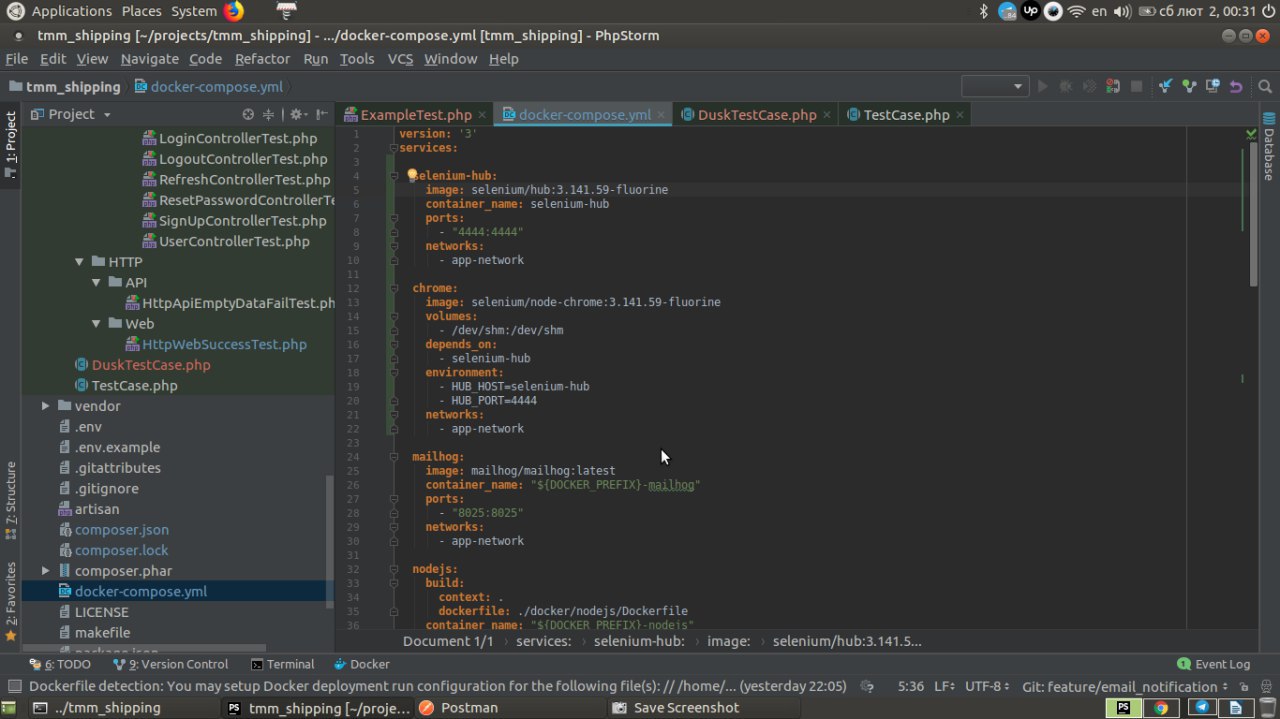
Task: Toggle the 6: TODO tool window
Action: (x=60, y=664)
